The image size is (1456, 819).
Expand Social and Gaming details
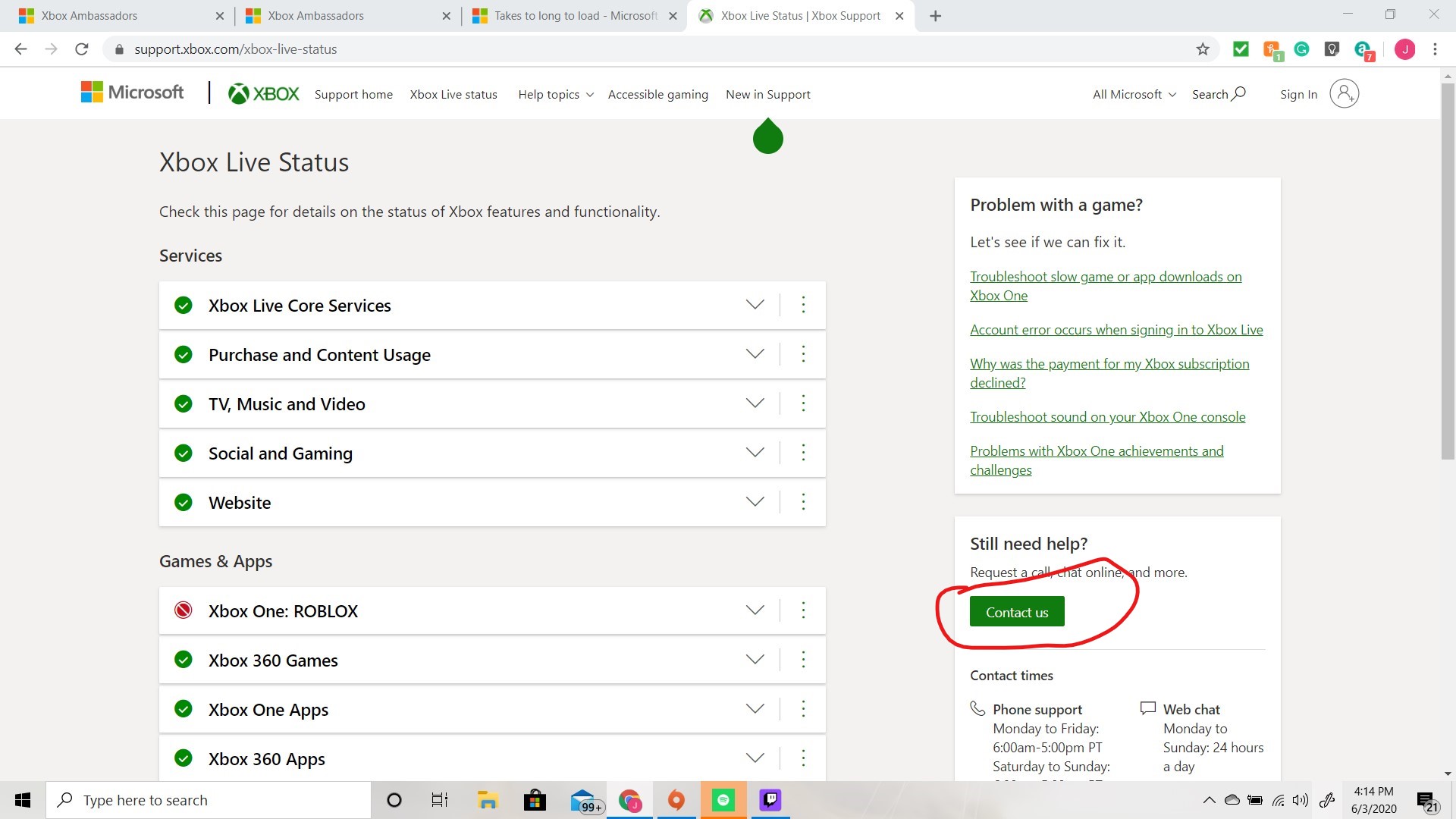pos(755,453)
